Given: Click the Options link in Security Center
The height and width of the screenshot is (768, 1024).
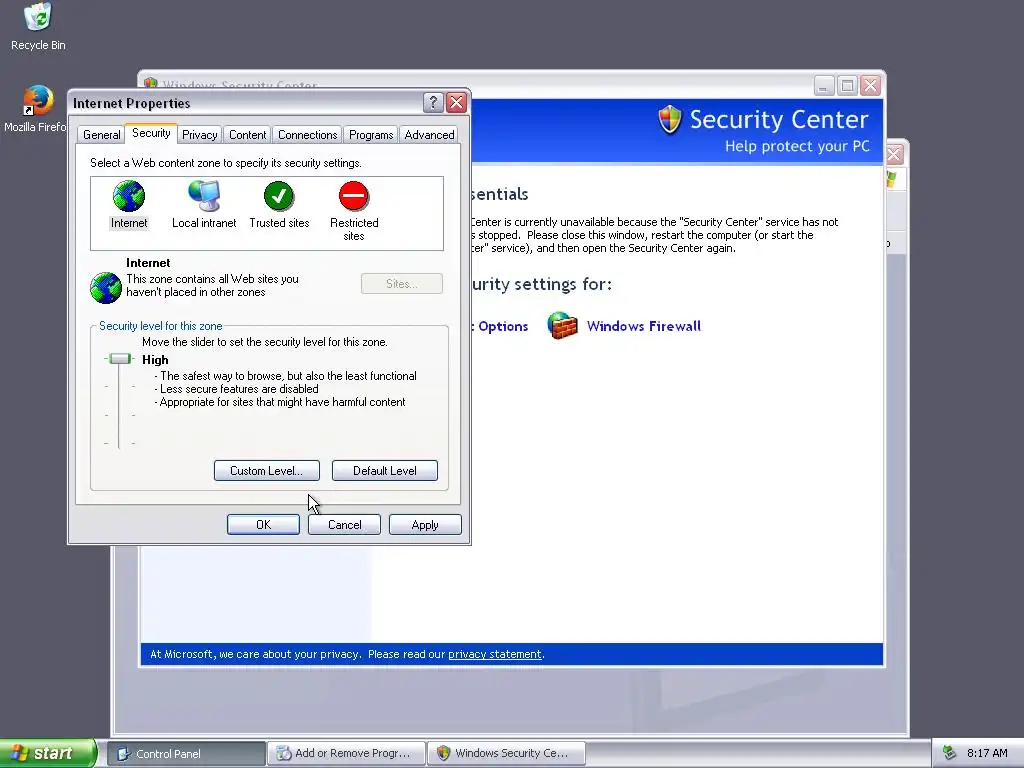Looking at the screenshot, I should (x=502, y=326).
